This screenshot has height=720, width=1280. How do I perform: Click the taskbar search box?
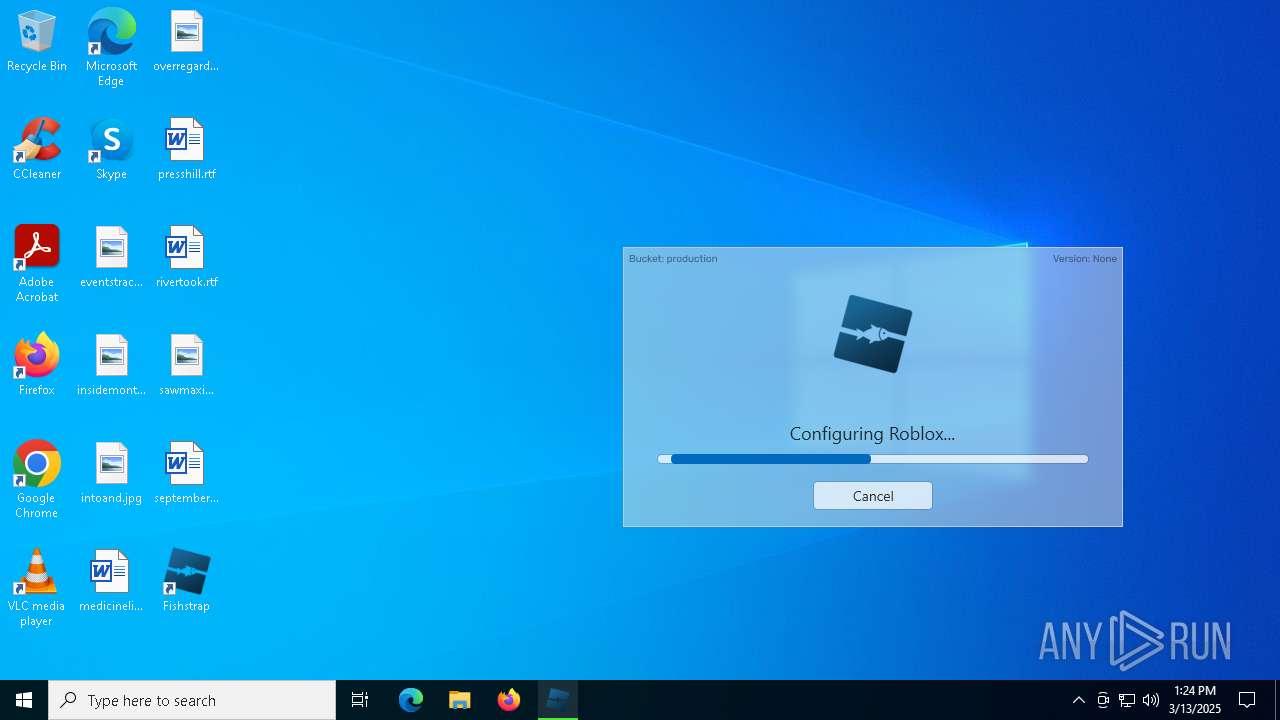click(x=192, y=700)
